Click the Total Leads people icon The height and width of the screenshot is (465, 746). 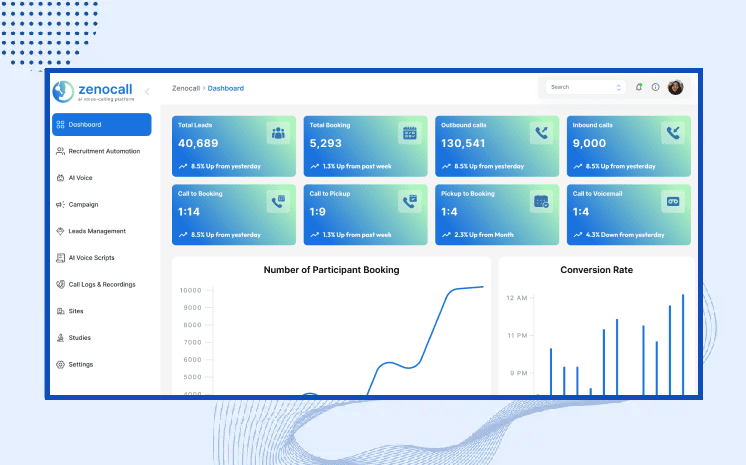tap(278, 133)
